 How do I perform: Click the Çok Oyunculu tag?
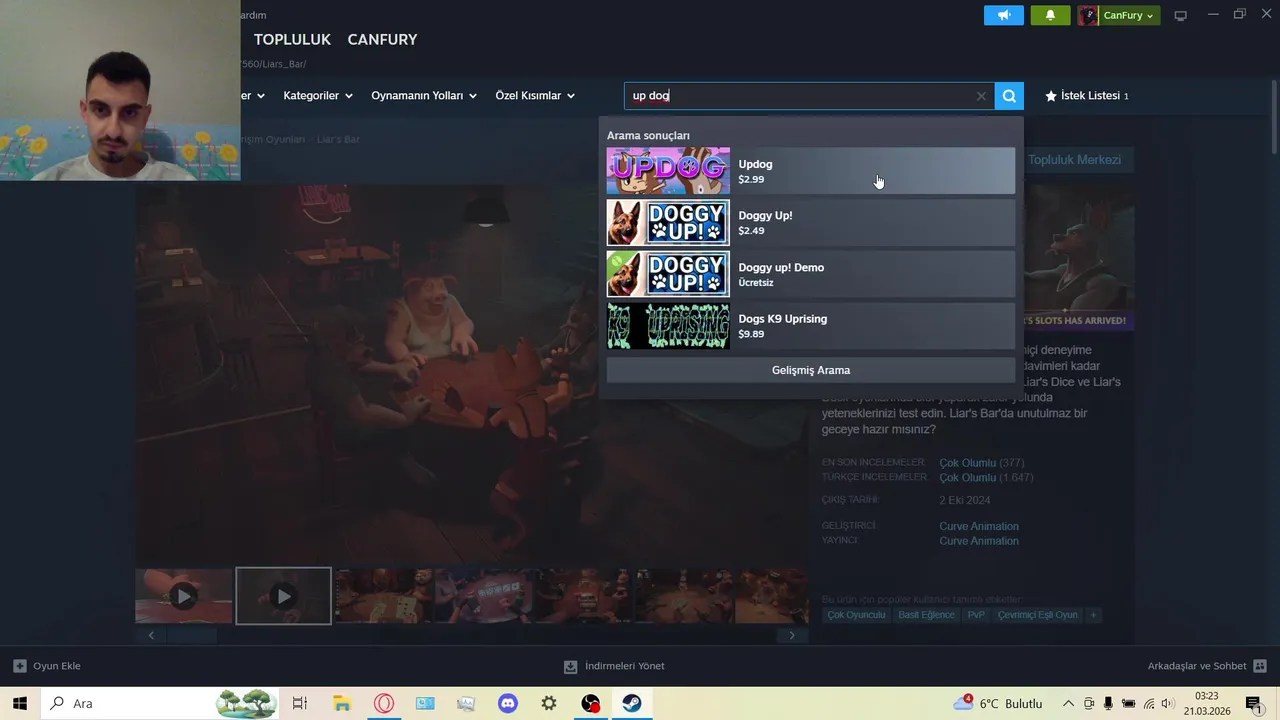856,615
